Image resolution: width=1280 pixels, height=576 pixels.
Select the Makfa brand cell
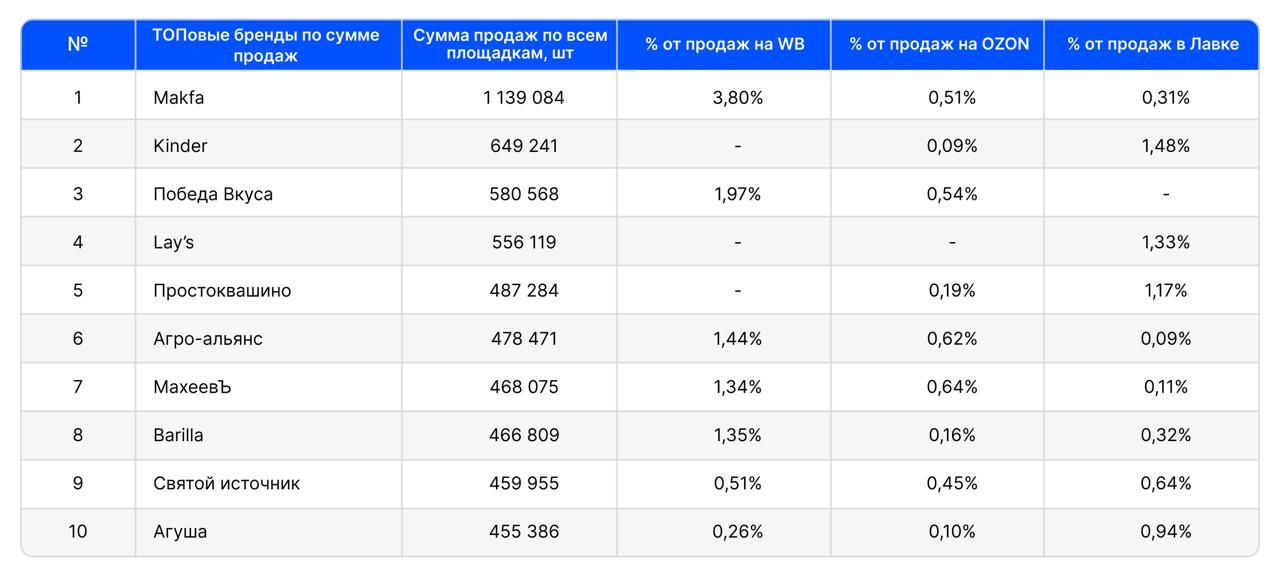(x=179, y=98)
